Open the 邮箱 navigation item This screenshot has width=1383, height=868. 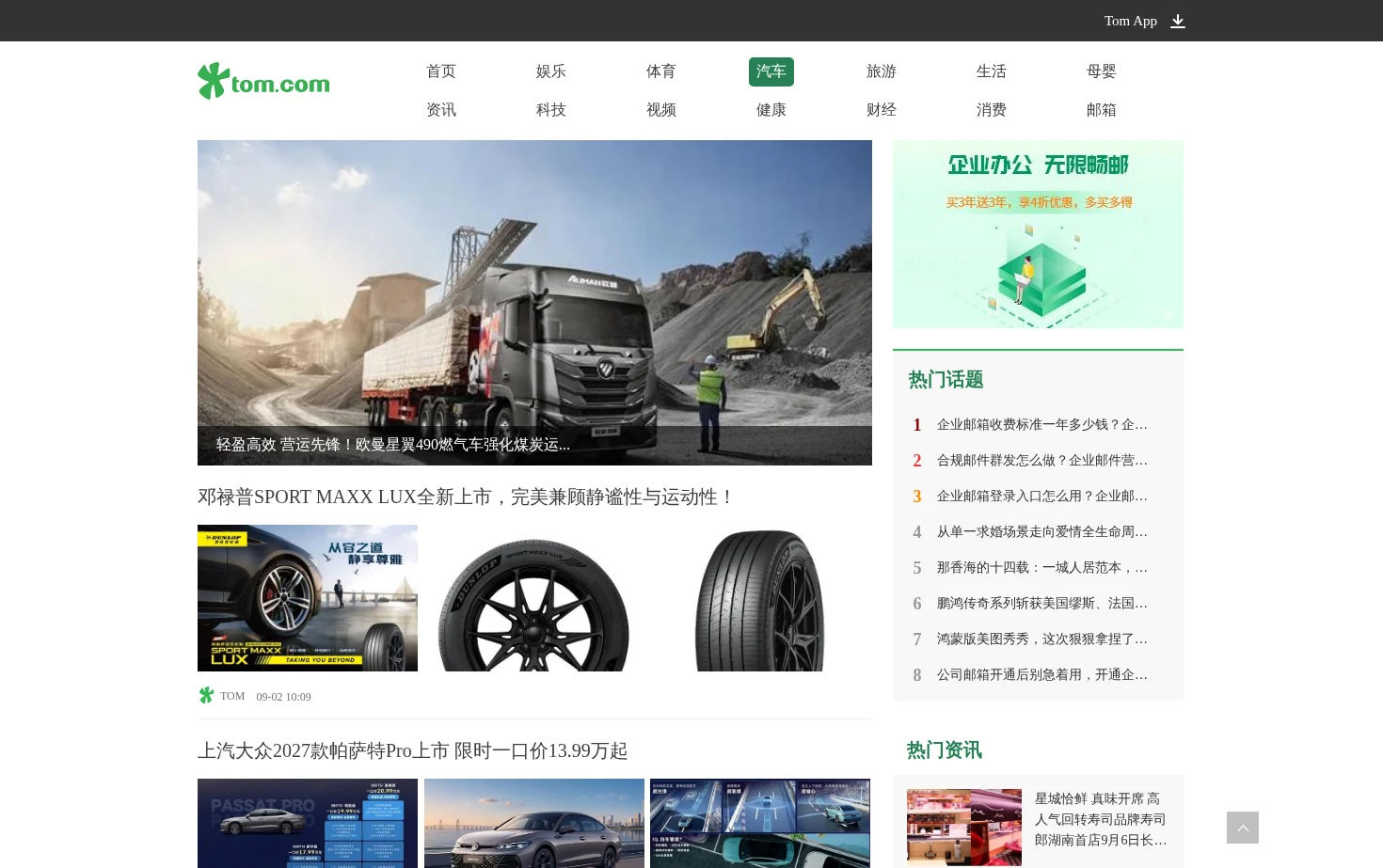click(x=1102, y=110)
